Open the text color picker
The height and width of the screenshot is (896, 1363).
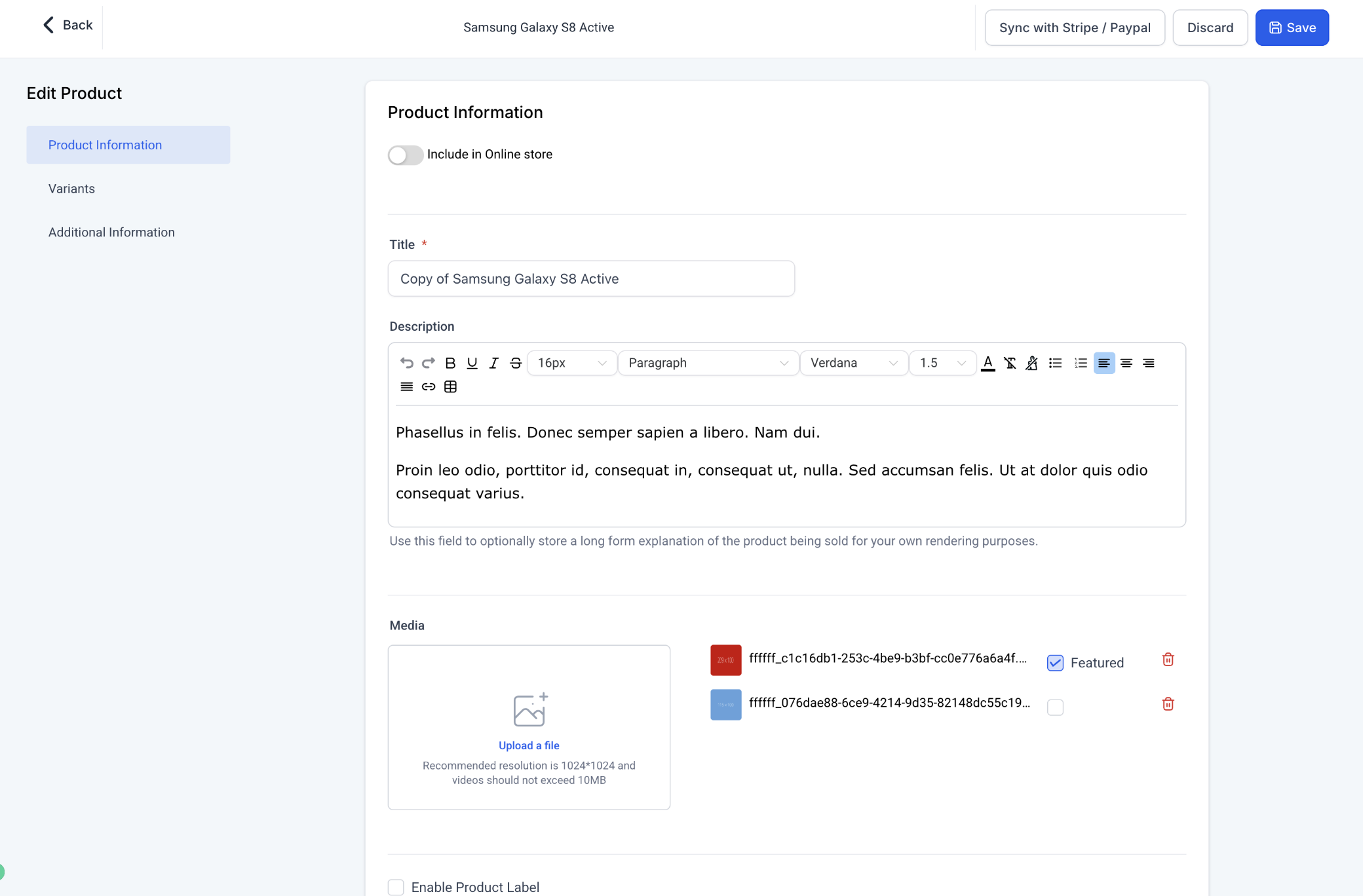[x=988, y=363]
